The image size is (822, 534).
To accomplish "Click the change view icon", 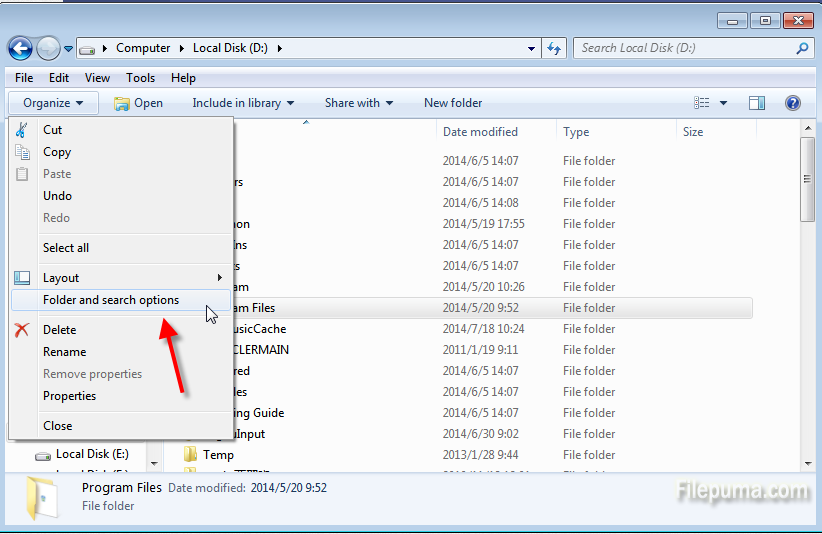I will coord(702,103).
